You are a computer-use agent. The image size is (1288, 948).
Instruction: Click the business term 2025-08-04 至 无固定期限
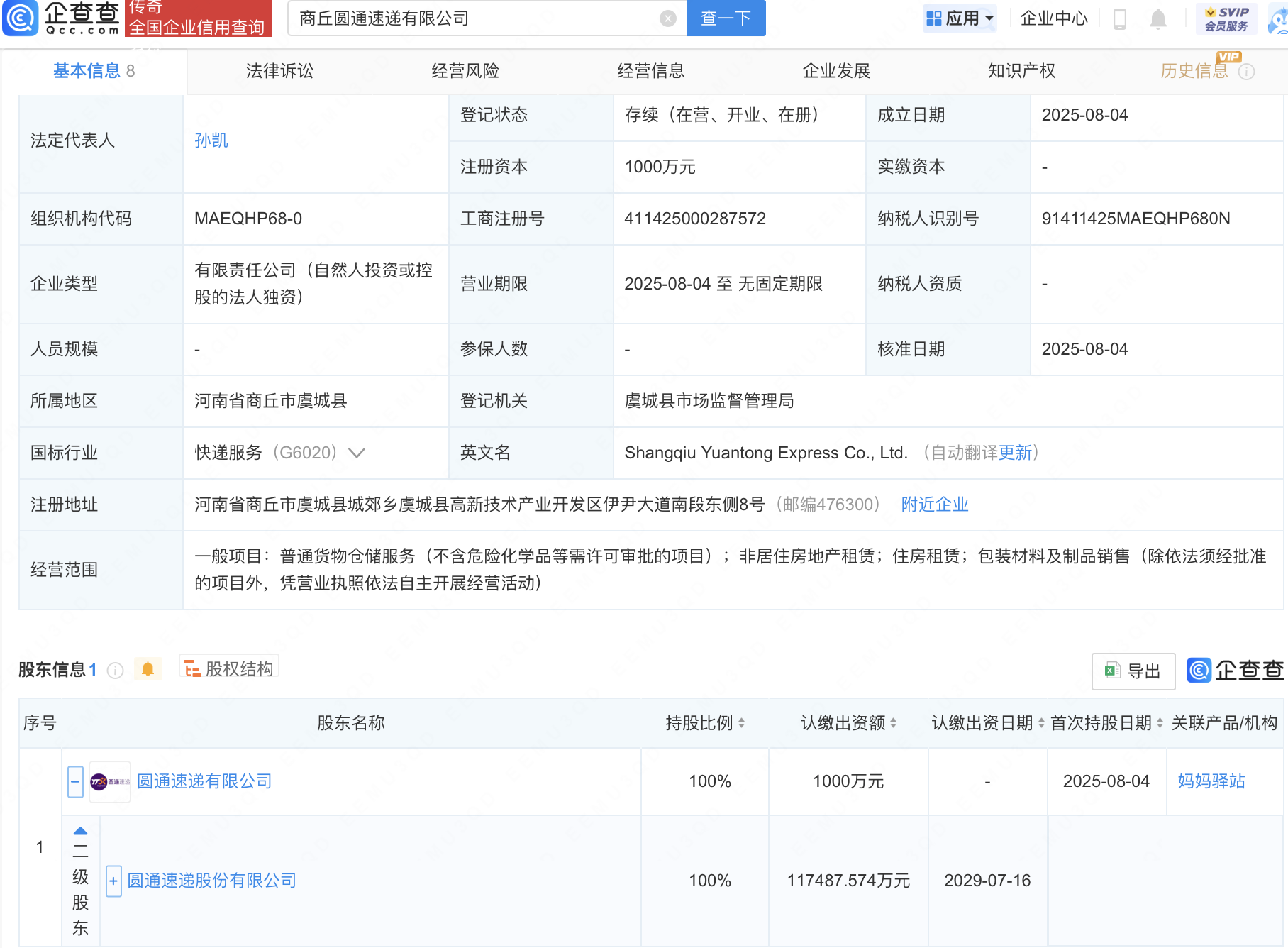coord(723,284)
